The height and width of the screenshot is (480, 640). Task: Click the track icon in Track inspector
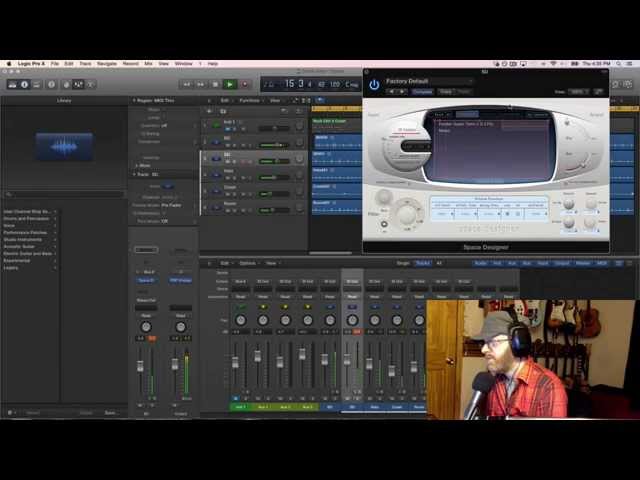tap(167, 186)
